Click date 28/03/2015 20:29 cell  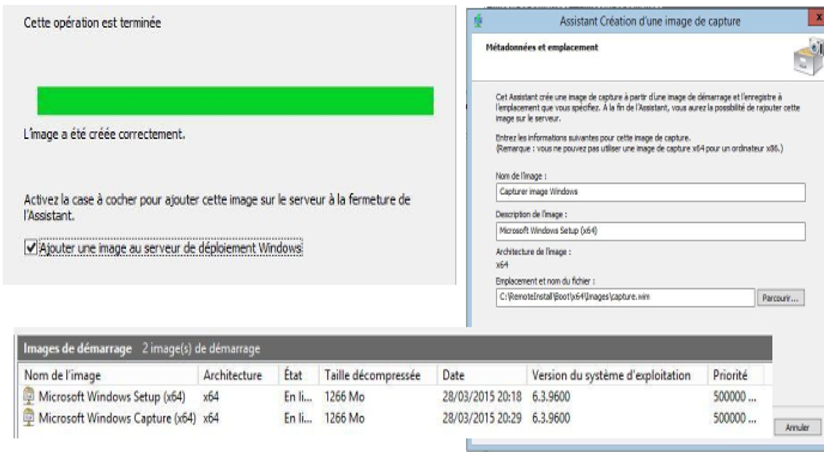coord(482,418)
